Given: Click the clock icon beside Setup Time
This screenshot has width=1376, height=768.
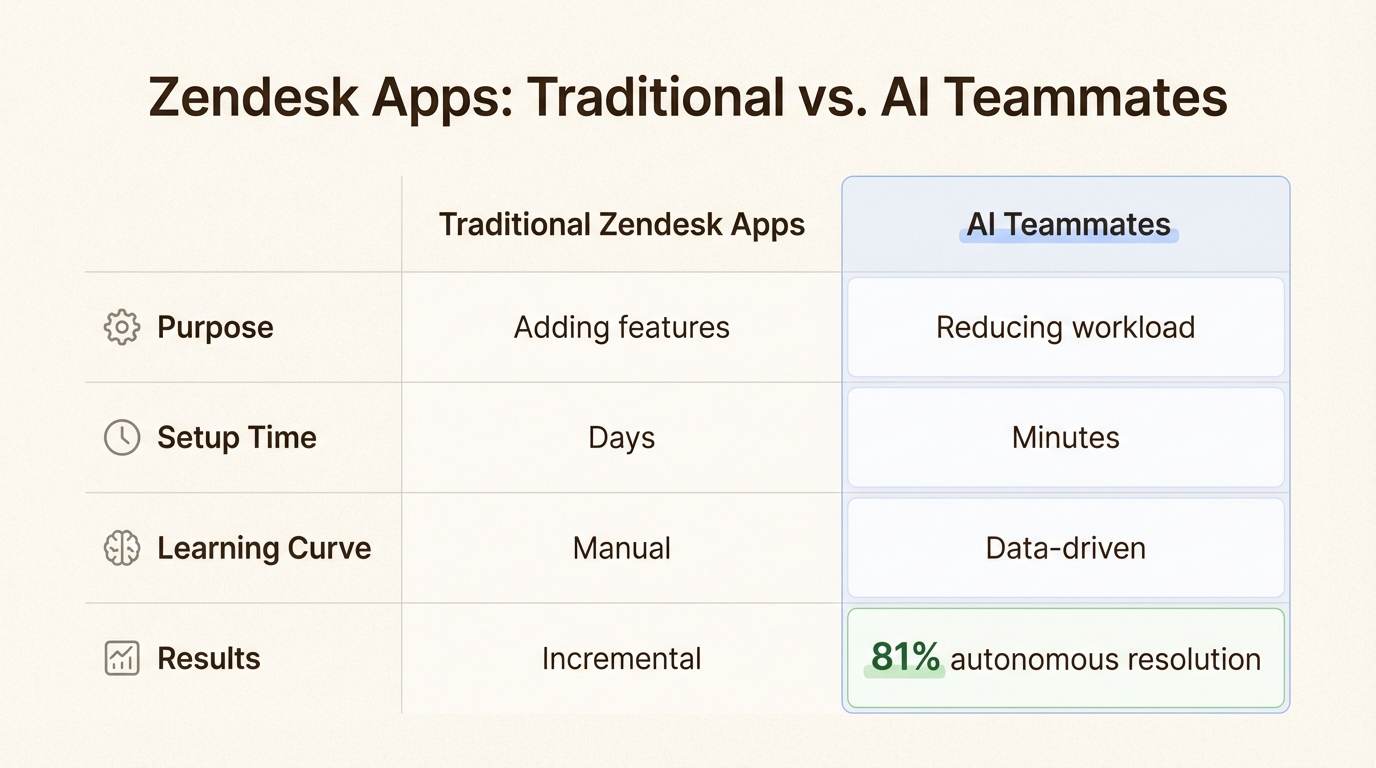Looking at the screenshot, I should click(x=122, y=437).
